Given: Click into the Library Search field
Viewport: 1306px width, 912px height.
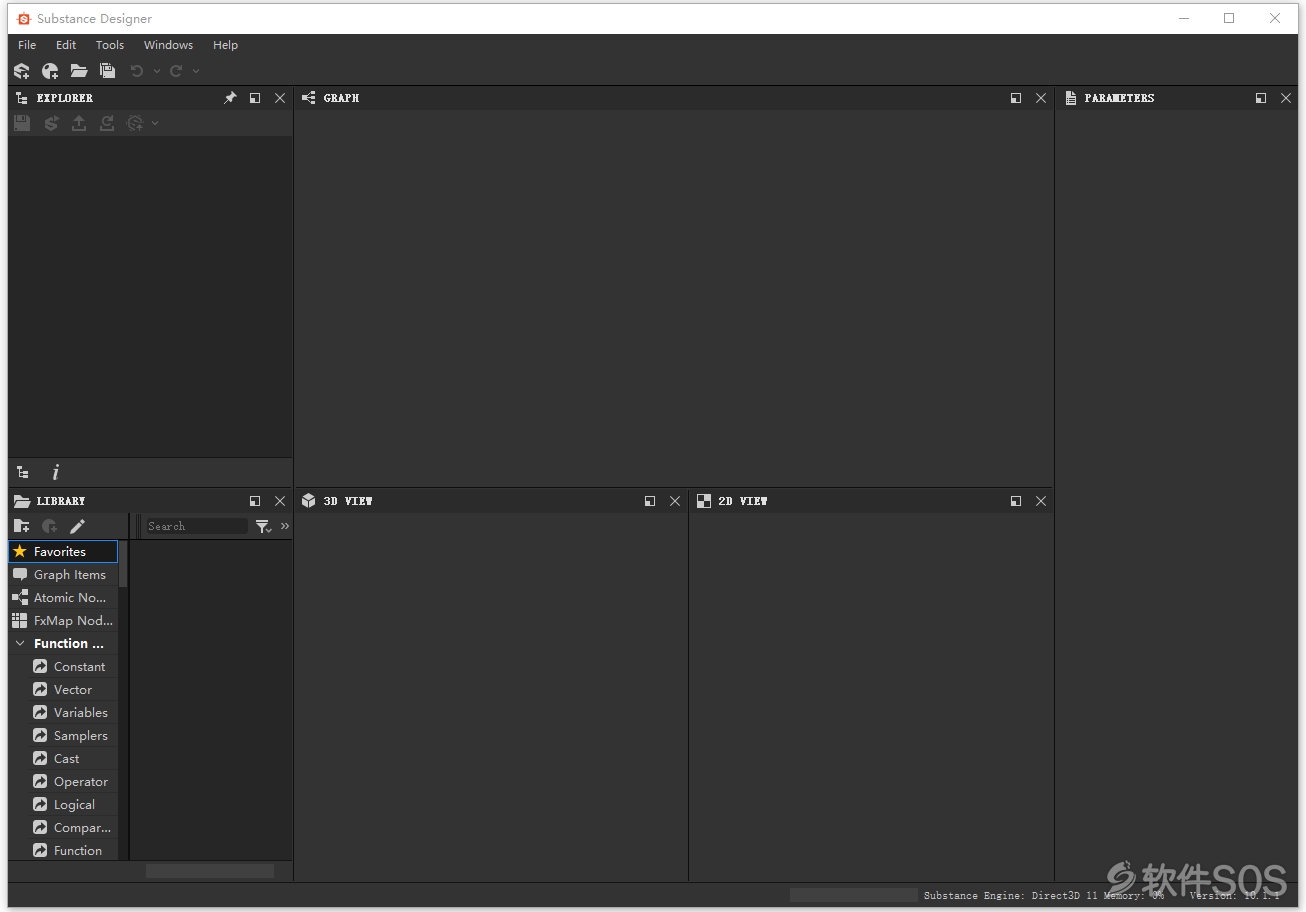Looking at the screenshot, I should tap(196, 526).
